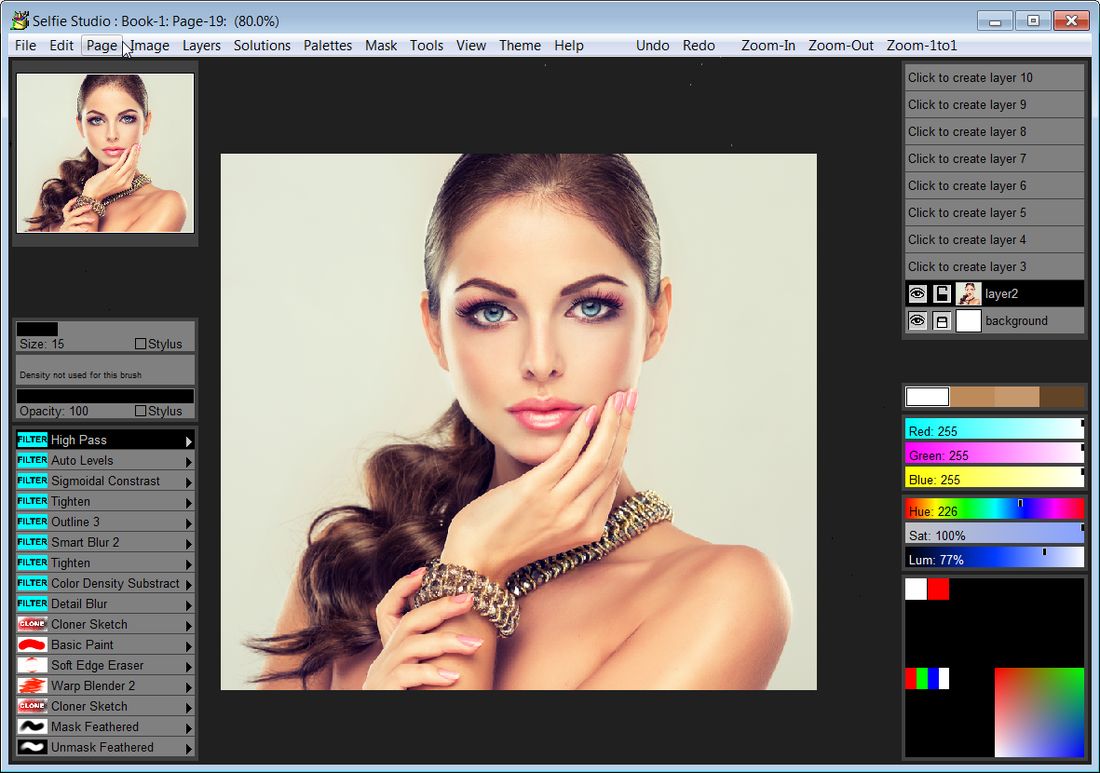Select the Unmask Feathered brush icon

coord(32,747)
